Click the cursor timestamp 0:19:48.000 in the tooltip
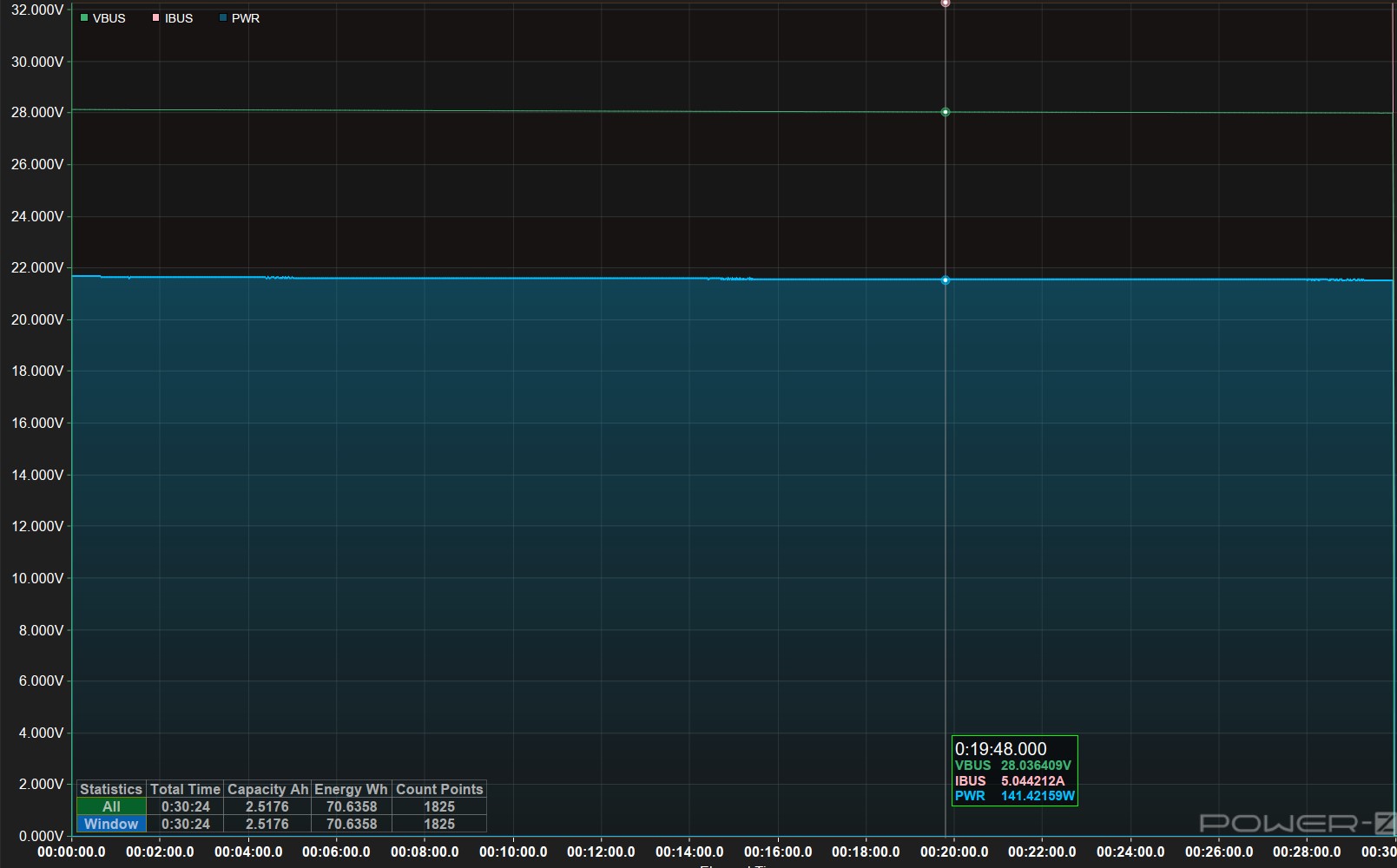 coord(1001,748)
